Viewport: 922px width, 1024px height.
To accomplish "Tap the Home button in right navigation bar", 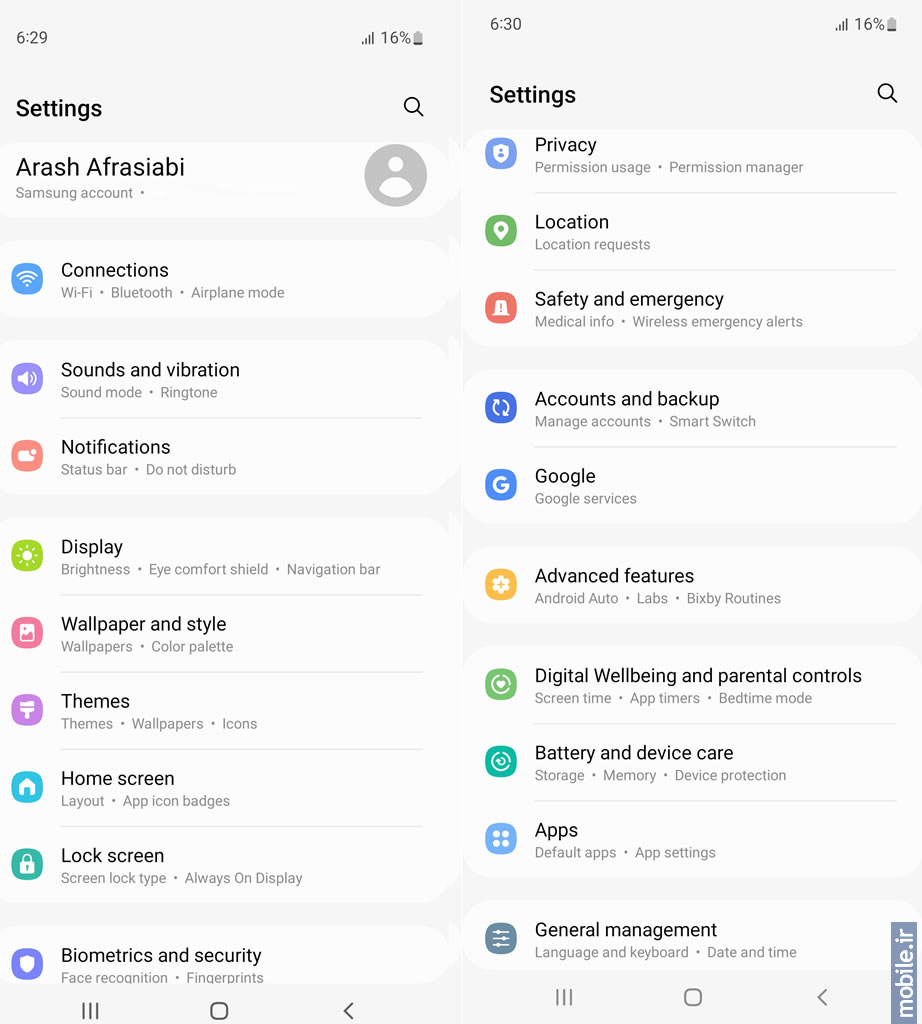I will 693,997.
